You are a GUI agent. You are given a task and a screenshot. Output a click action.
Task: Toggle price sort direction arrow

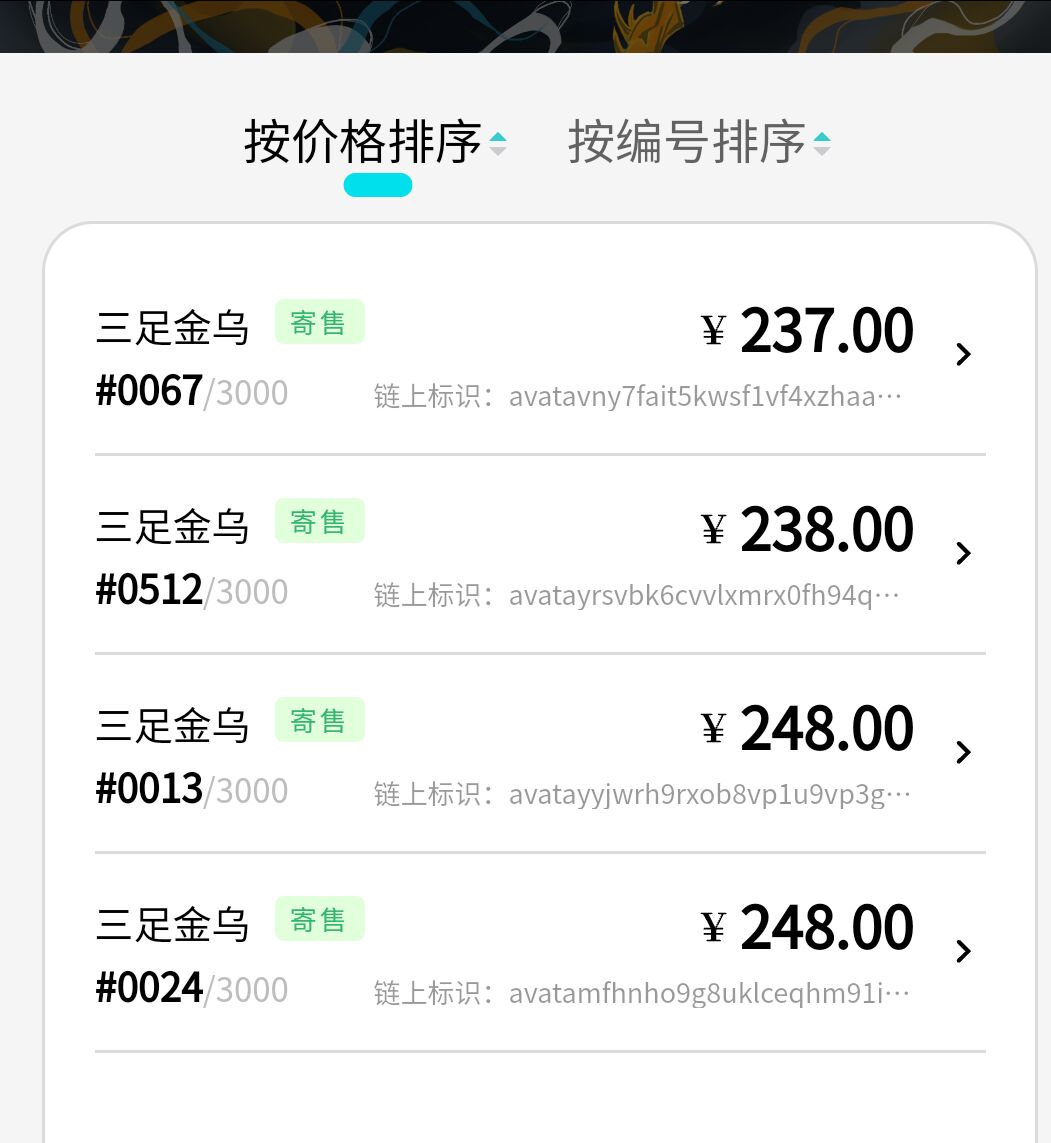pos(498,144)
